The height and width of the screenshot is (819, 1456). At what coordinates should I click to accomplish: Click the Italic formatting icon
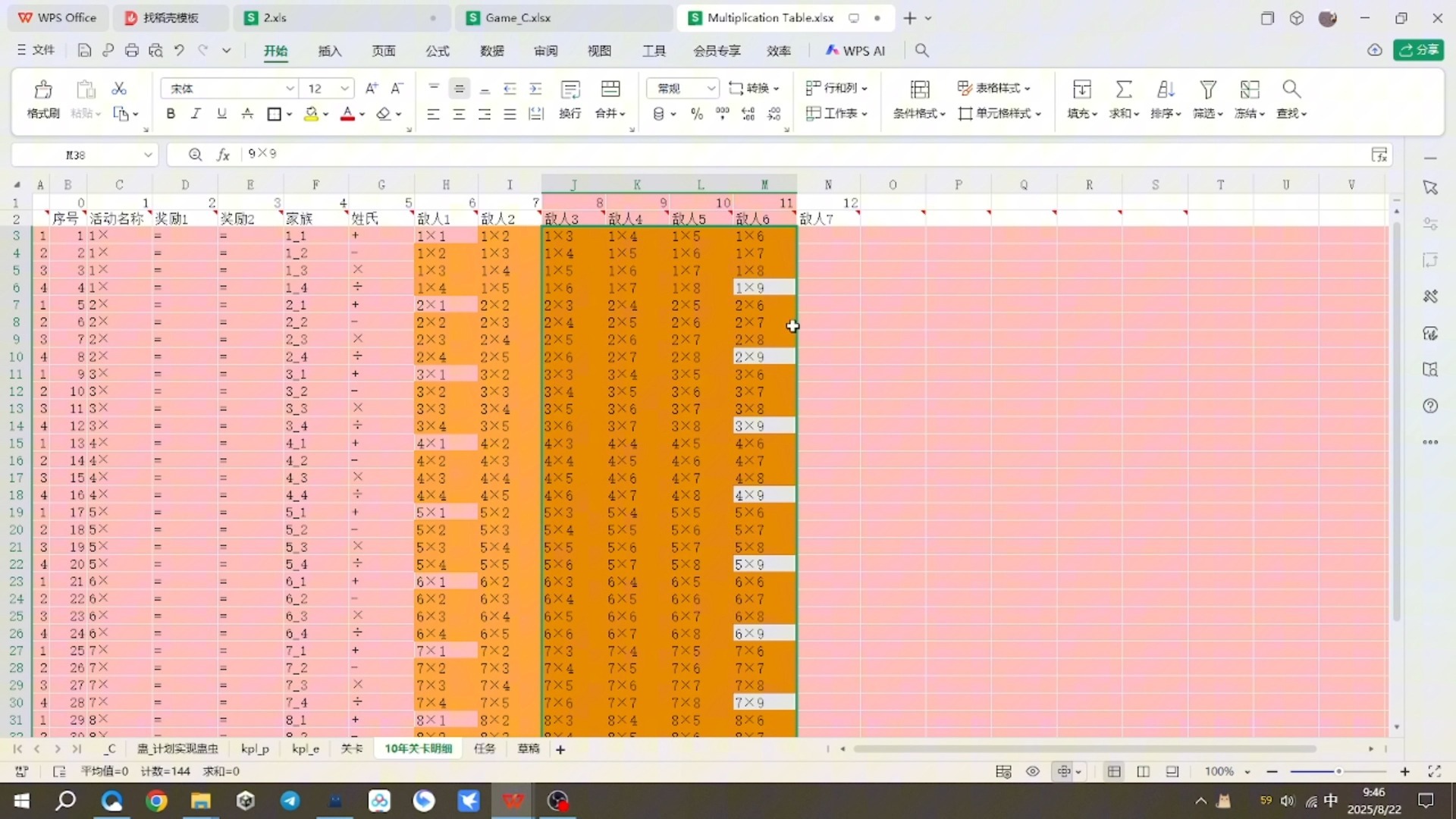(196, 114)
